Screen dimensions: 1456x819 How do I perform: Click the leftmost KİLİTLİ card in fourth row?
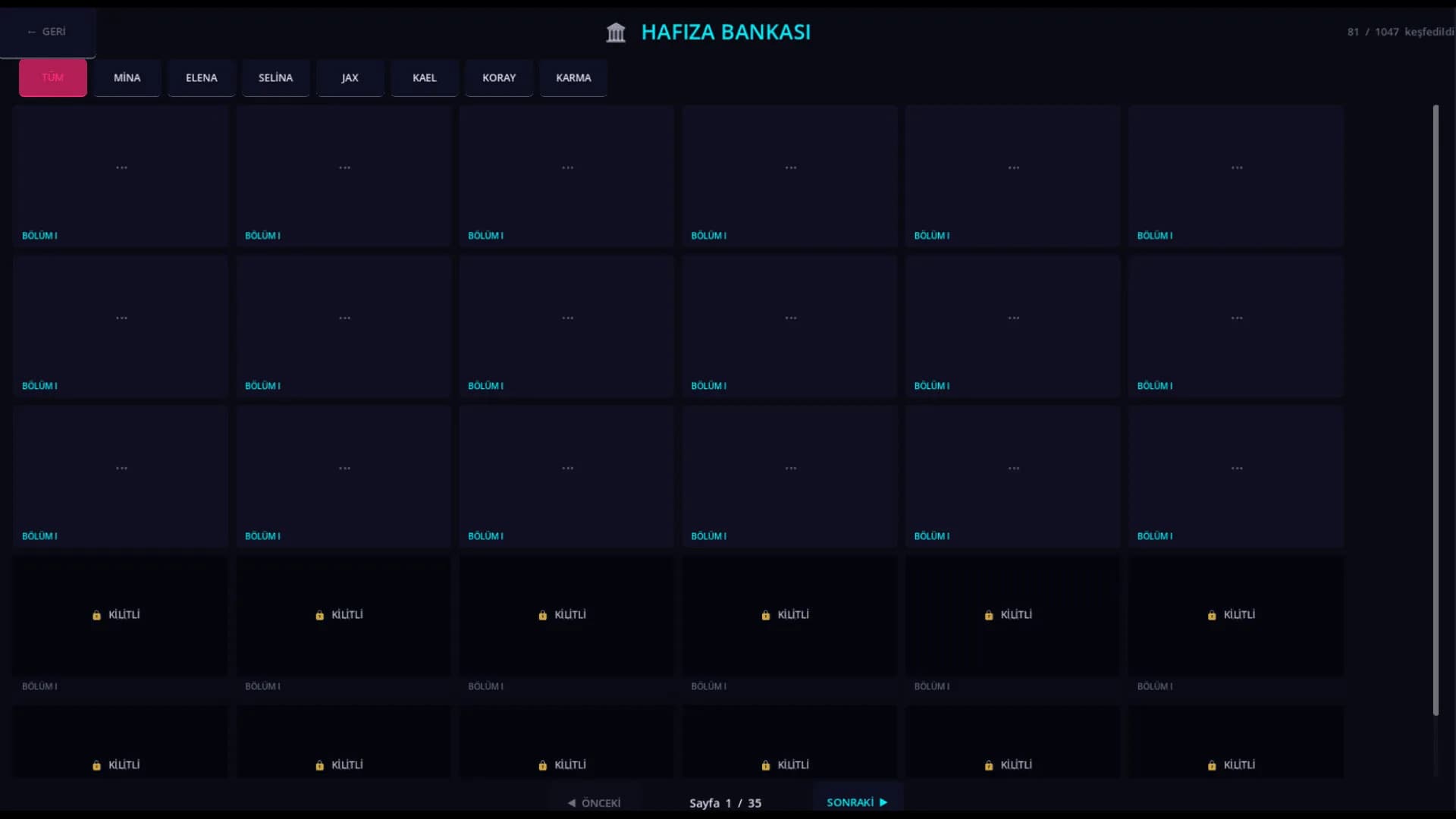coord(121,626)
